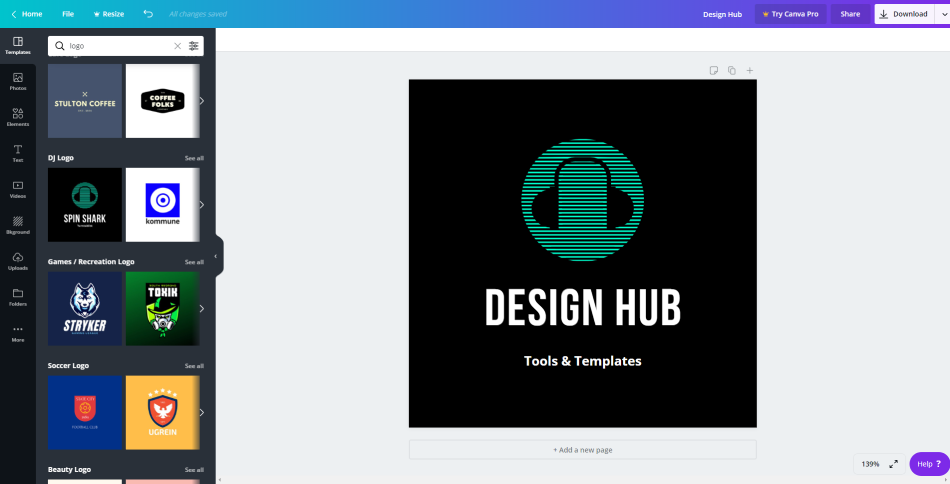Select the Spin Shark logo template
This screenshot has height=484, width=950.
click(85, 204)
